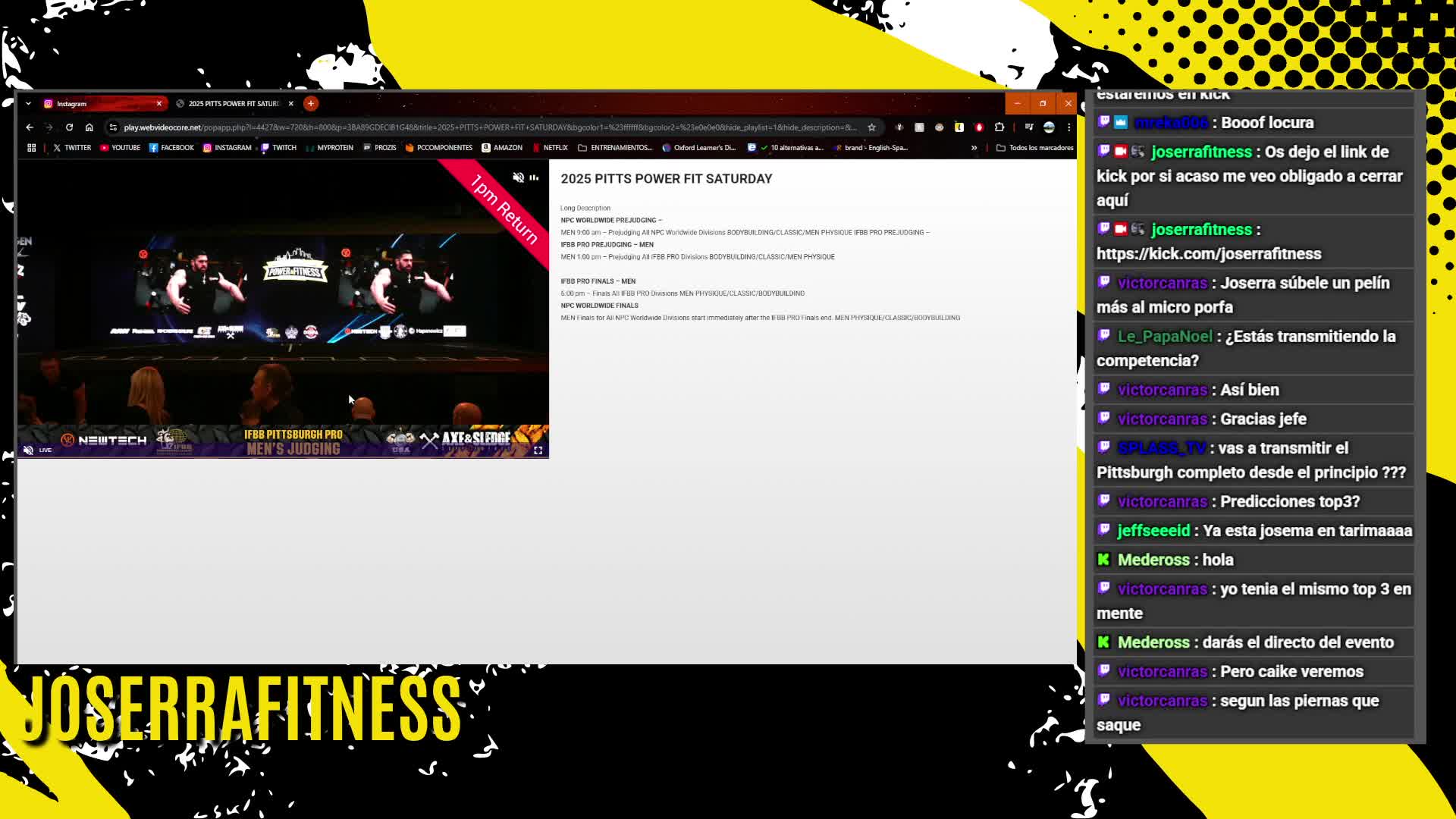Unmute video using top-right speaker icon
The width and height of the screenshot is (1456, 819).
(x=518, y=177)
